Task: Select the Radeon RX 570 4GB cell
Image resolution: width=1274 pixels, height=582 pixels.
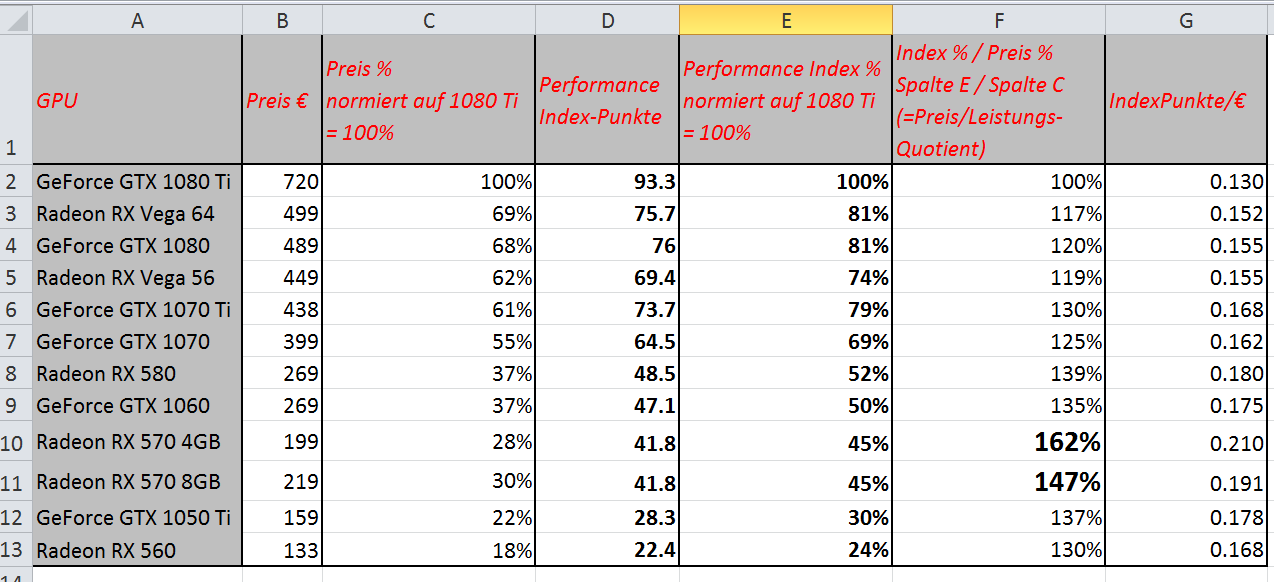Action: tap(137, 442)
